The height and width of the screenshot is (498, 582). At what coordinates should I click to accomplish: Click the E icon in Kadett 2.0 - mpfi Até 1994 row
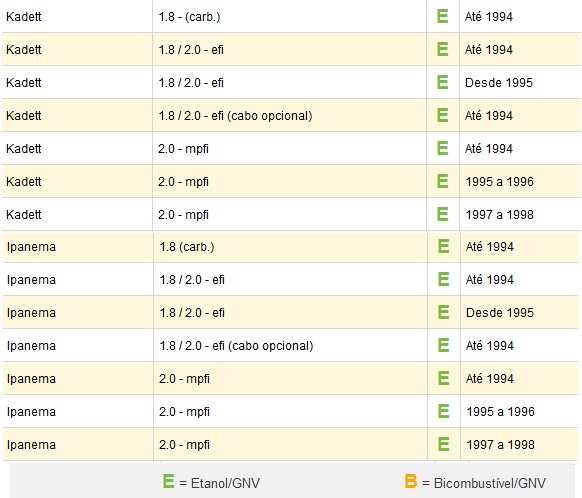point(442,148)
